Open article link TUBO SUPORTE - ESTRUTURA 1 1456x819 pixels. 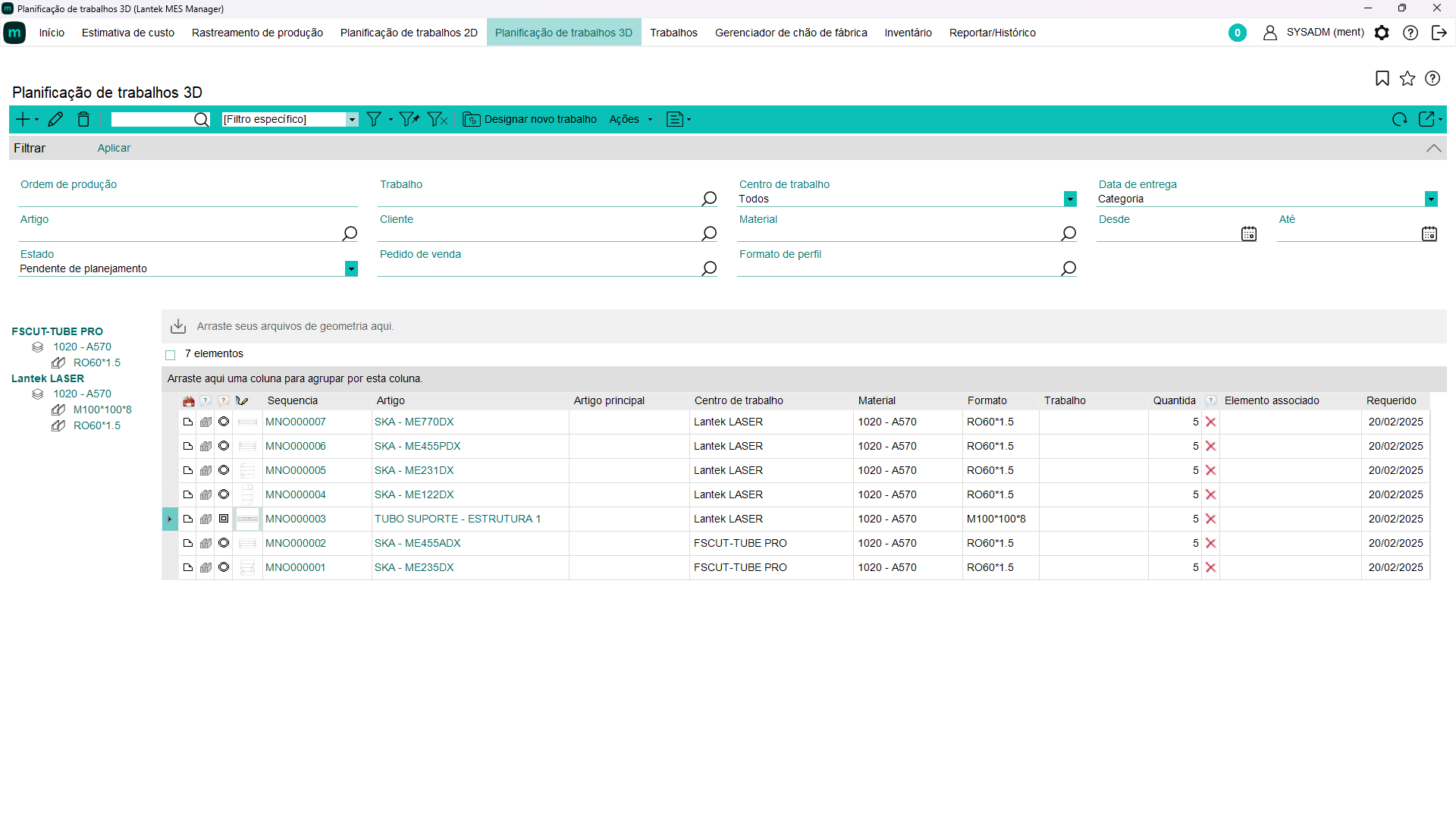tap(457, 519)
